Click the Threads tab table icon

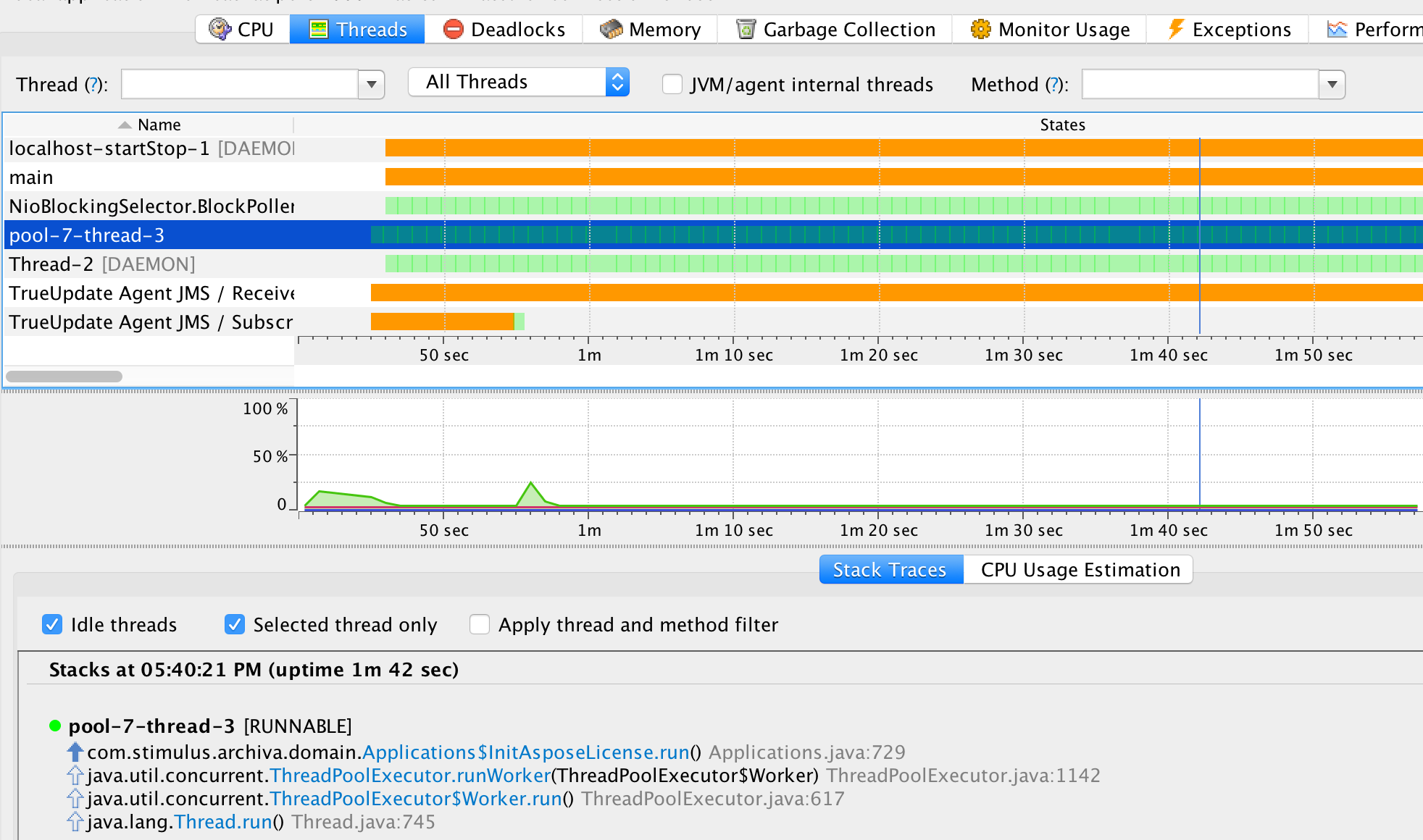coord(318,29)
